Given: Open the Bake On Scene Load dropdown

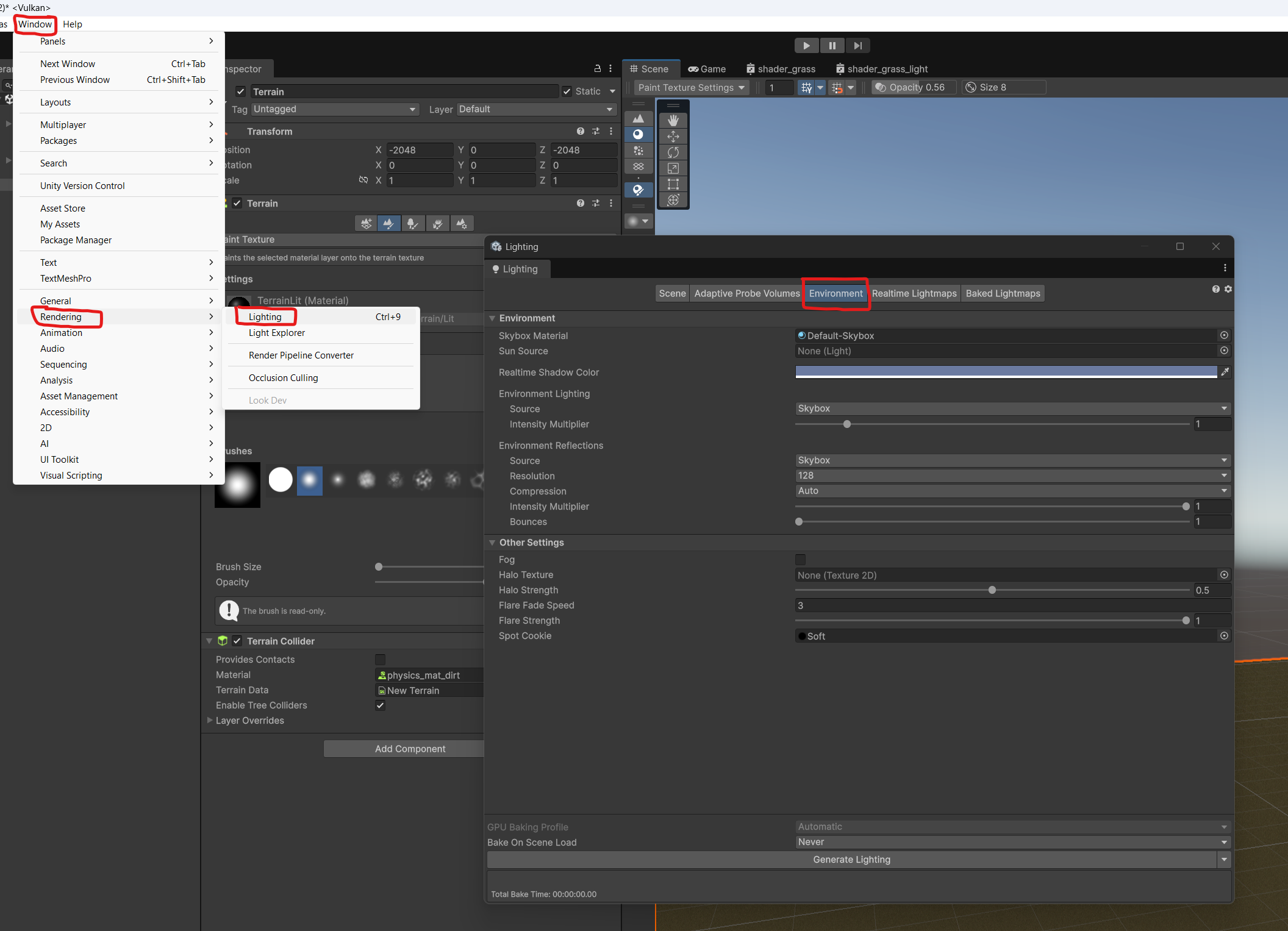Looking at the screenshot, I should (x=1012, y=842).
